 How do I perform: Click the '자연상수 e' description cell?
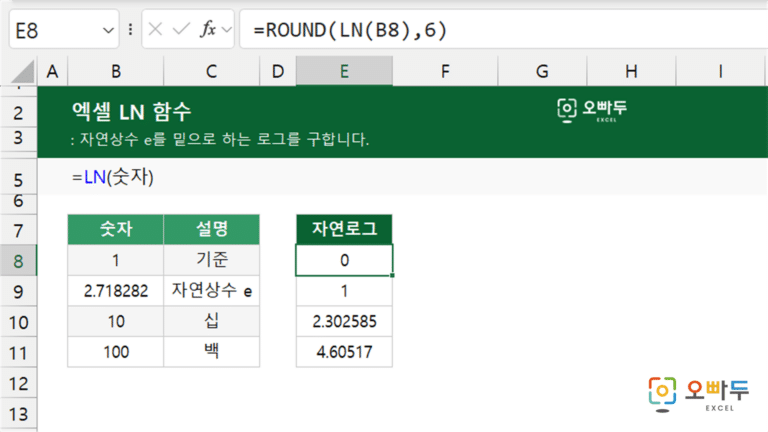click(x=212, y=291)
